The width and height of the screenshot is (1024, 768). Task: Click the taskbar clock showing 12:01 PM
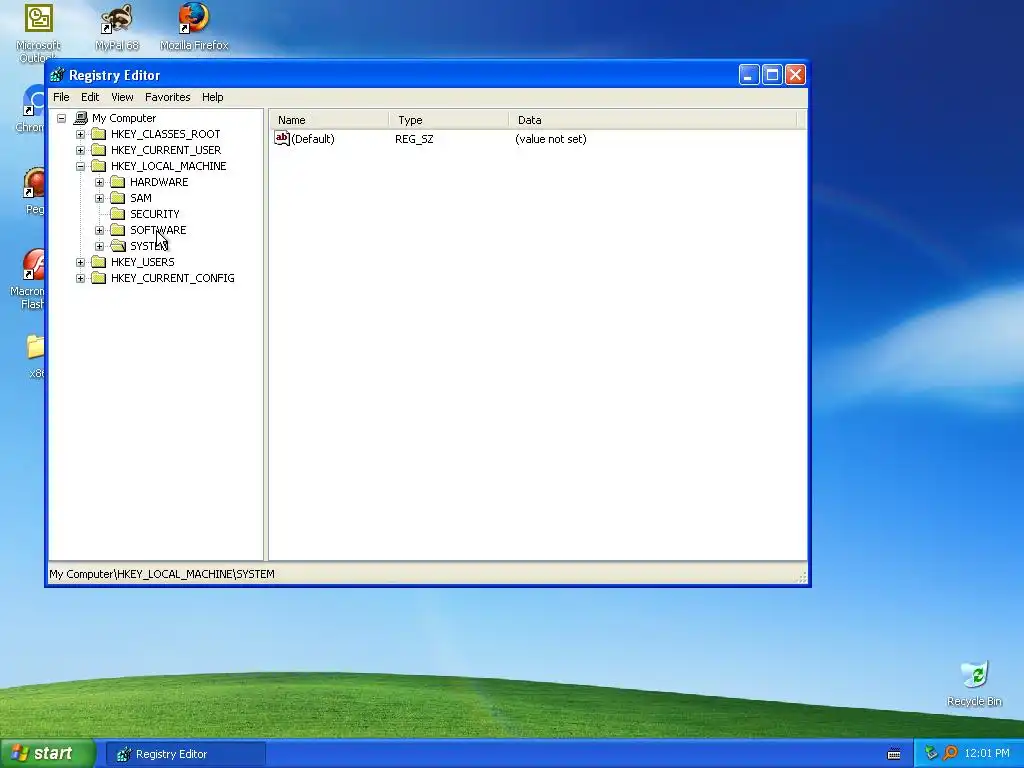tap(987, 754)
